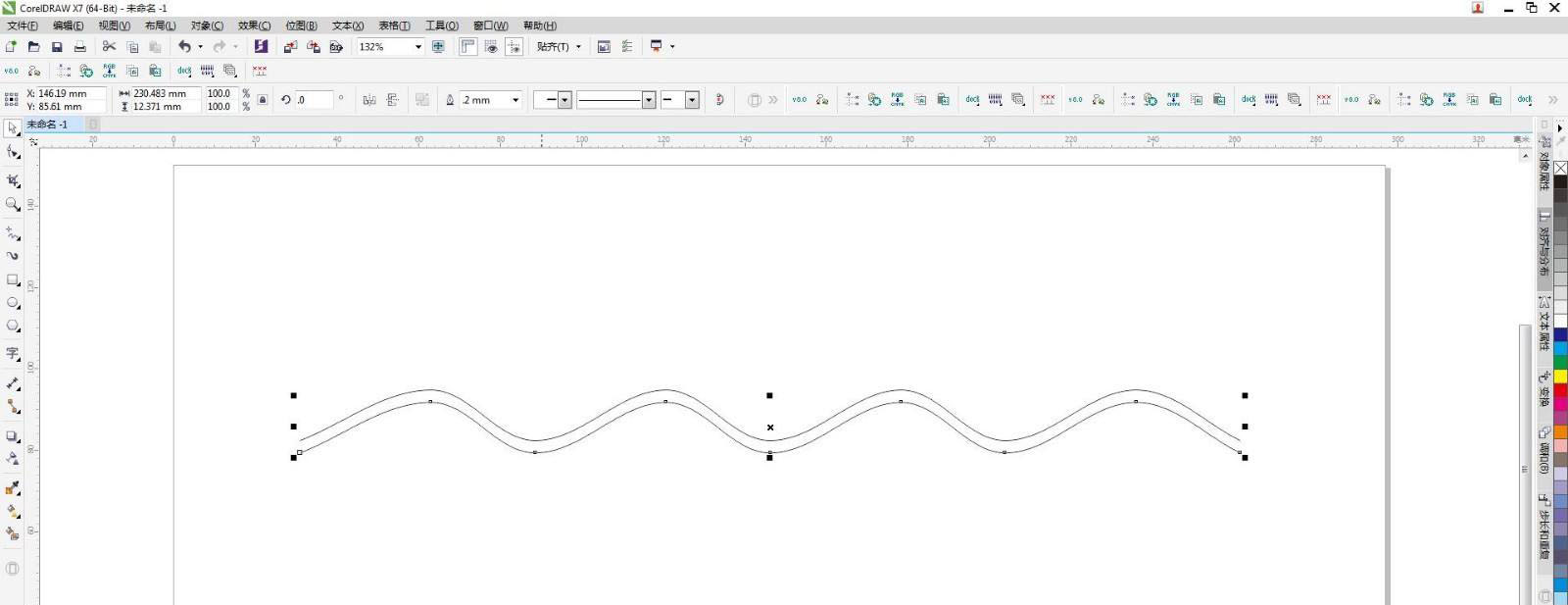This screenshot has height=605, width=1568.
Task: Toggle the lock ratio padlock
Action: [263, 100]
